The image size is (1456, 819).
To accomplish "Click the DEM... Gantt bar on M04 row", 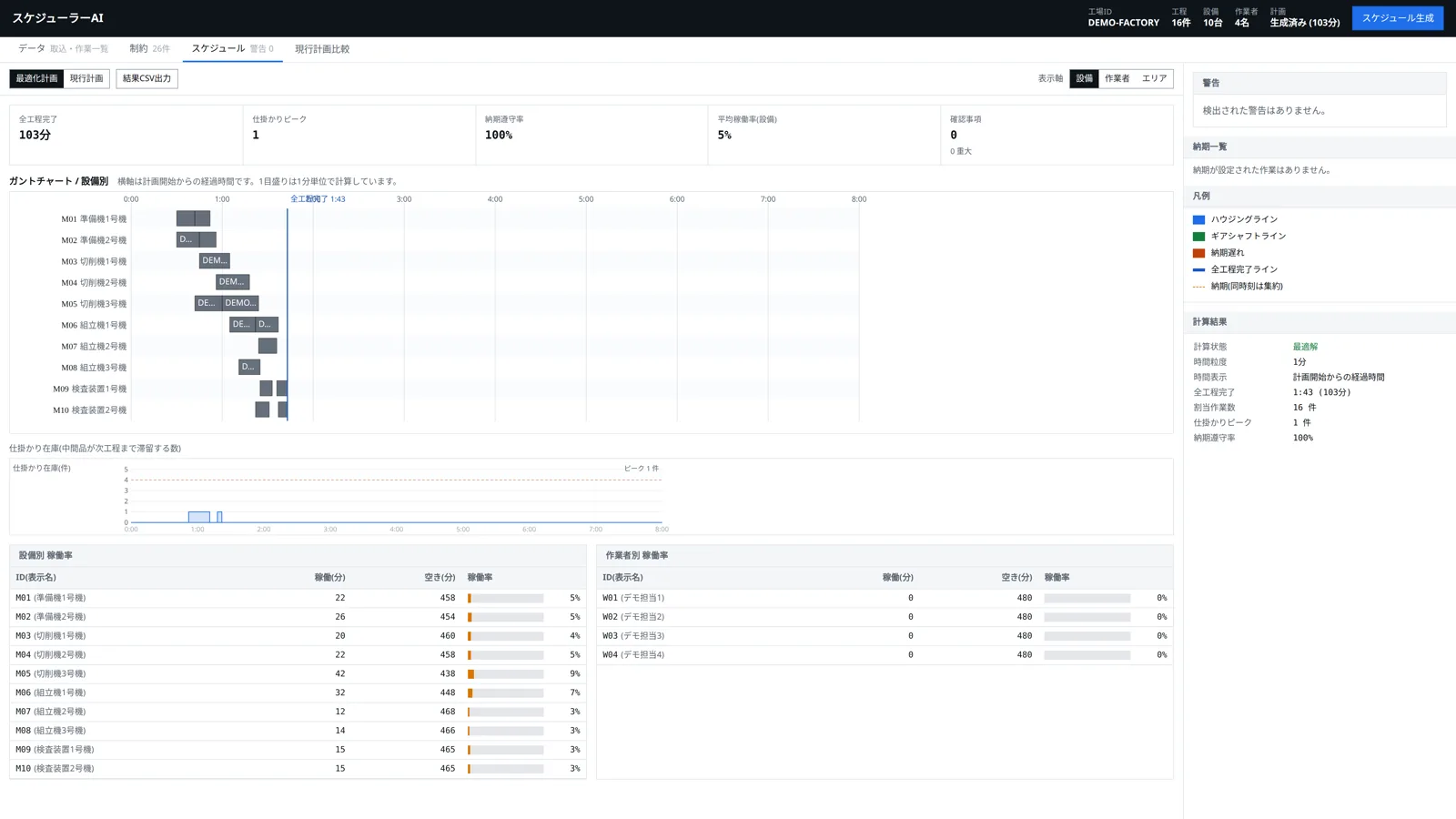I will 232,282.
